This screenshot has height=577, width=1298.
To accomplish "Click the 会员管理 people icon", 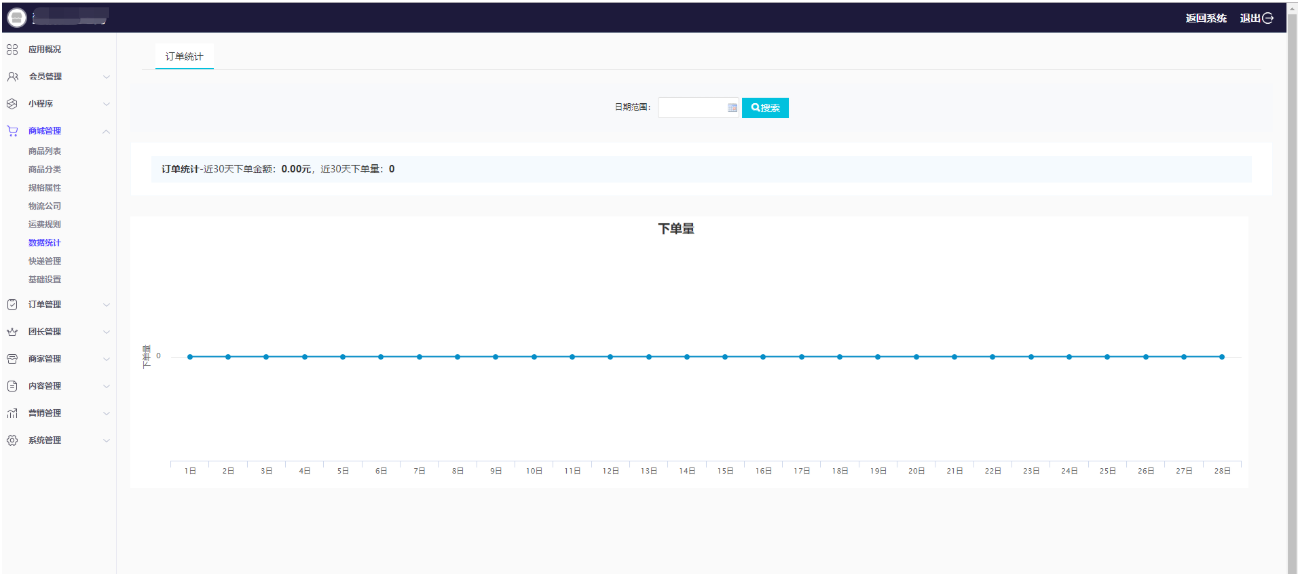I will coord(12,76).
